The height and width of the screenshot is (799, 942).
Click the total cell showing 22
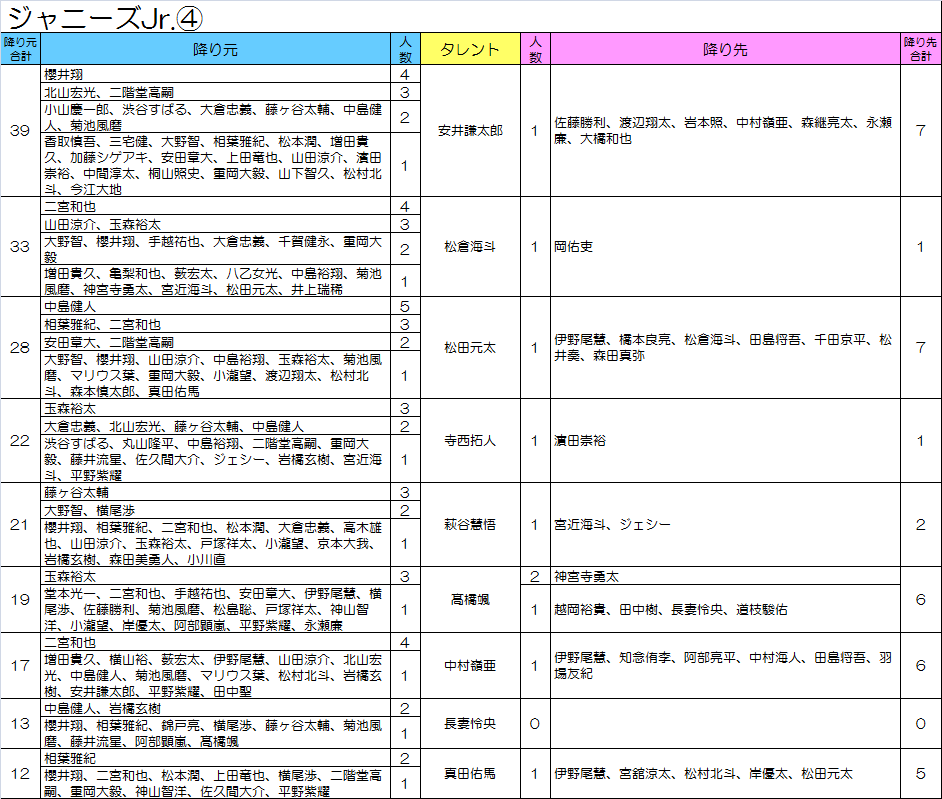pos(20,440)
